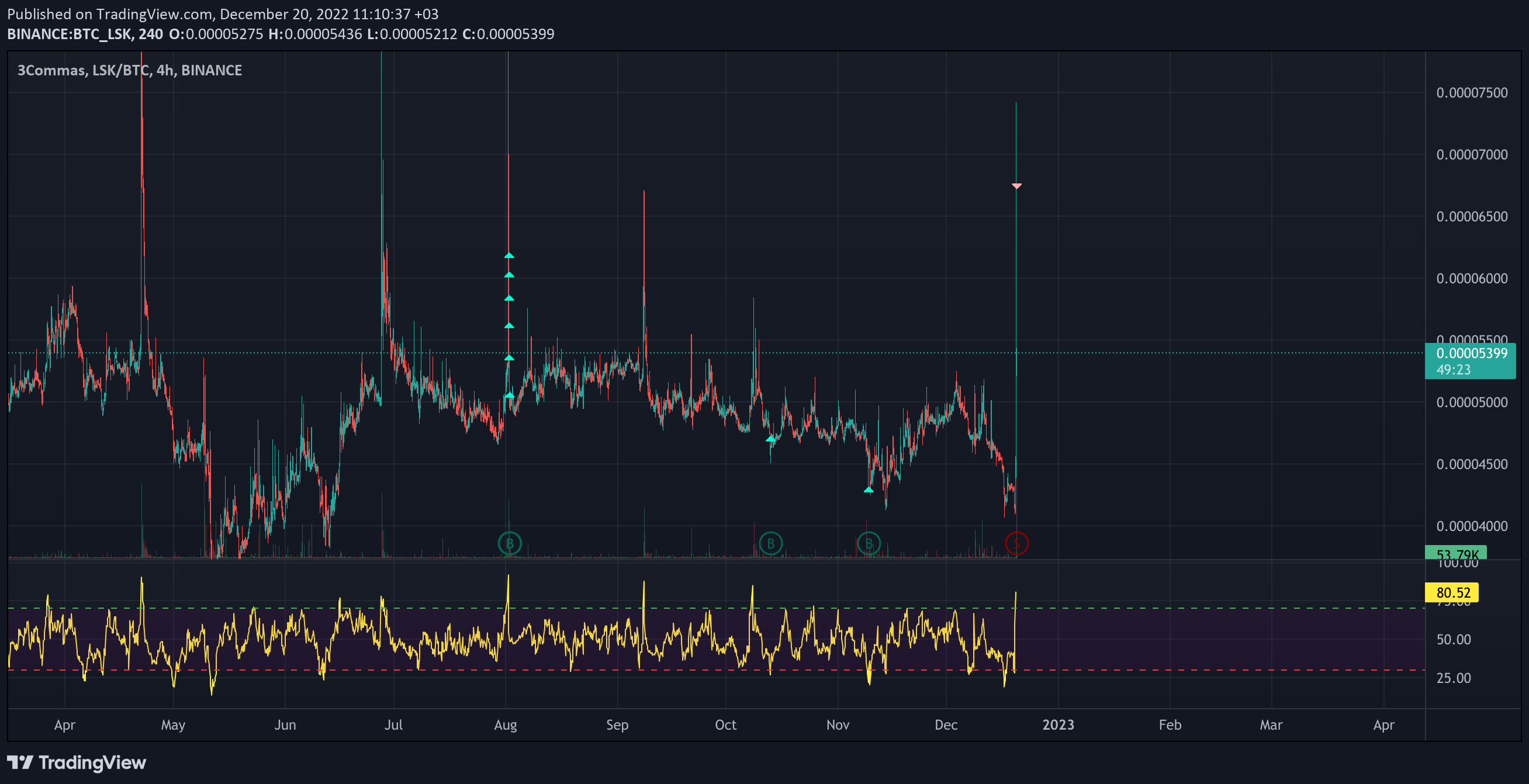This screenshot has height=784, width=1529.
Task: Click the countdown timer 49:23 under price
Action: tap(1453, 370)
